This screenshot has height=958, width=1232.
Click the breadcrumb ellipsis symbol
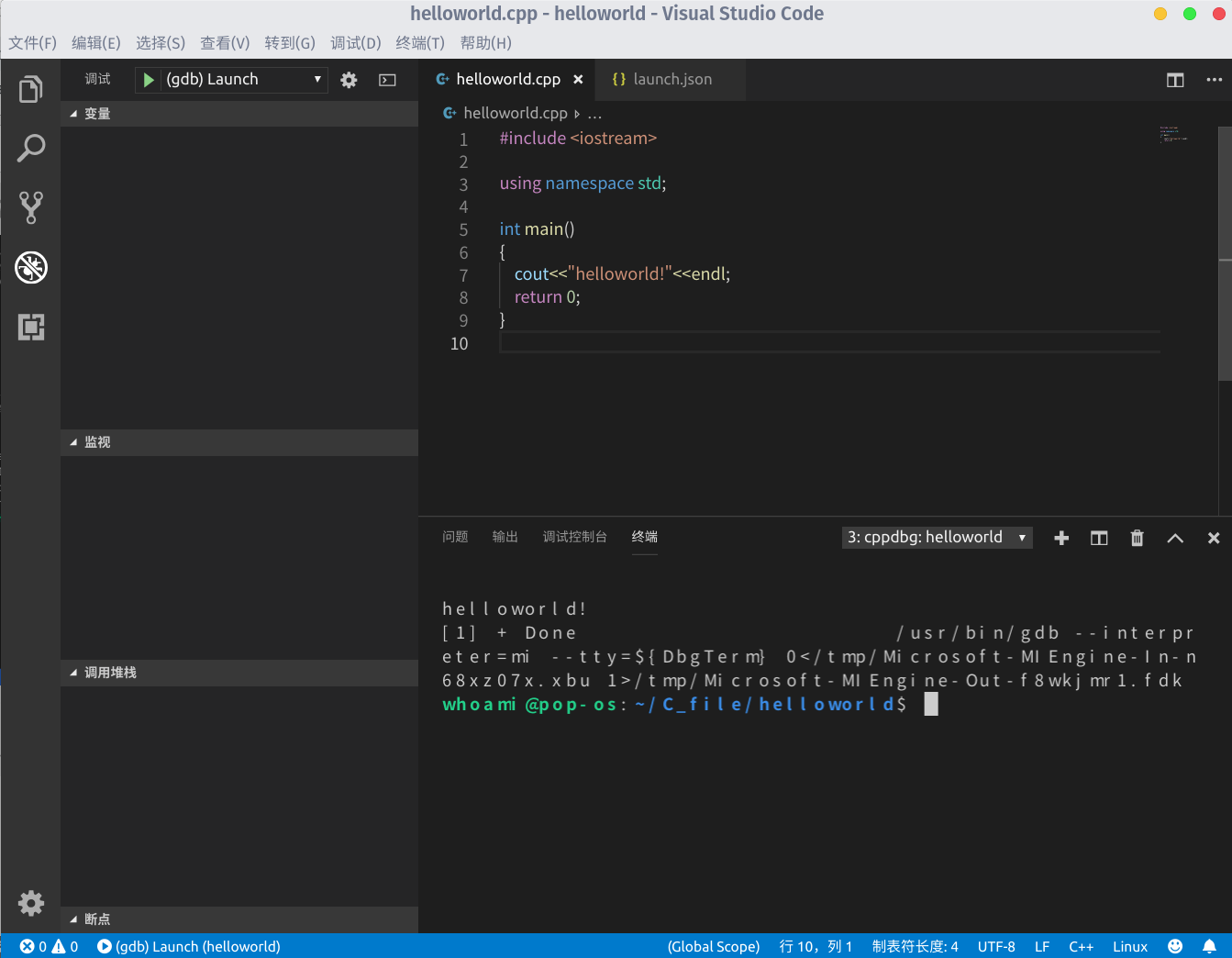[x=594, y=114]
